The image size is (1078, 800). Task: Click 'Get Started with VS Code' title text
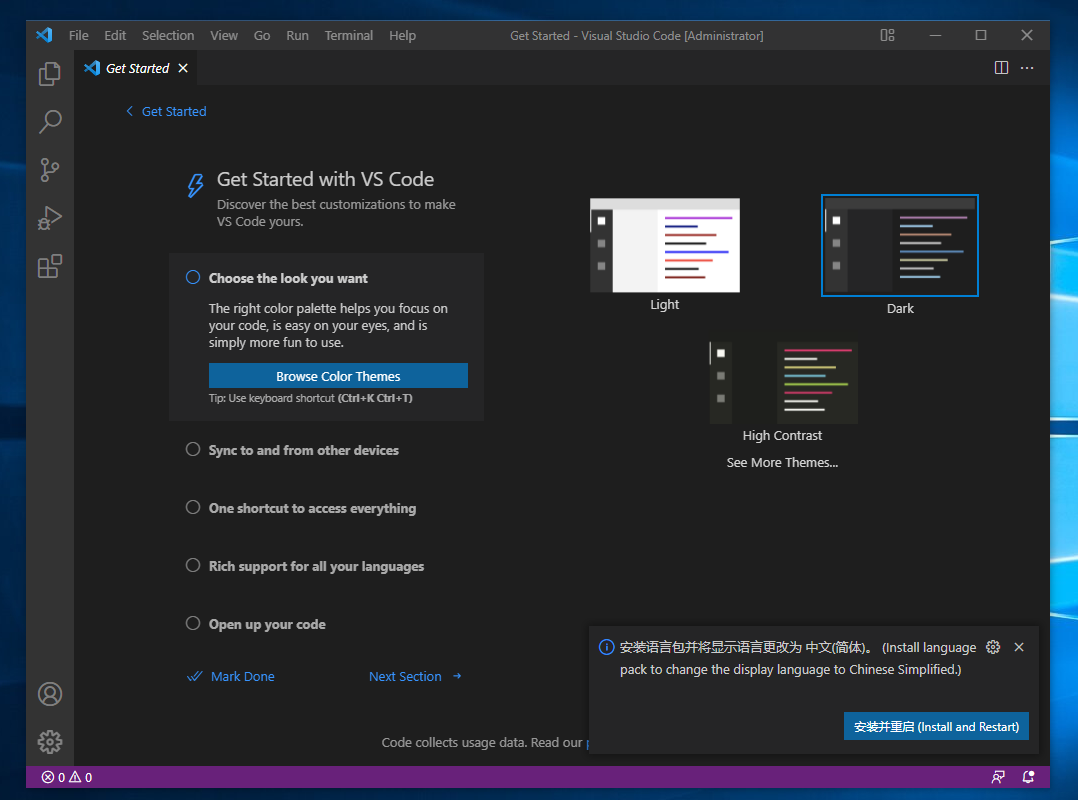325,179
